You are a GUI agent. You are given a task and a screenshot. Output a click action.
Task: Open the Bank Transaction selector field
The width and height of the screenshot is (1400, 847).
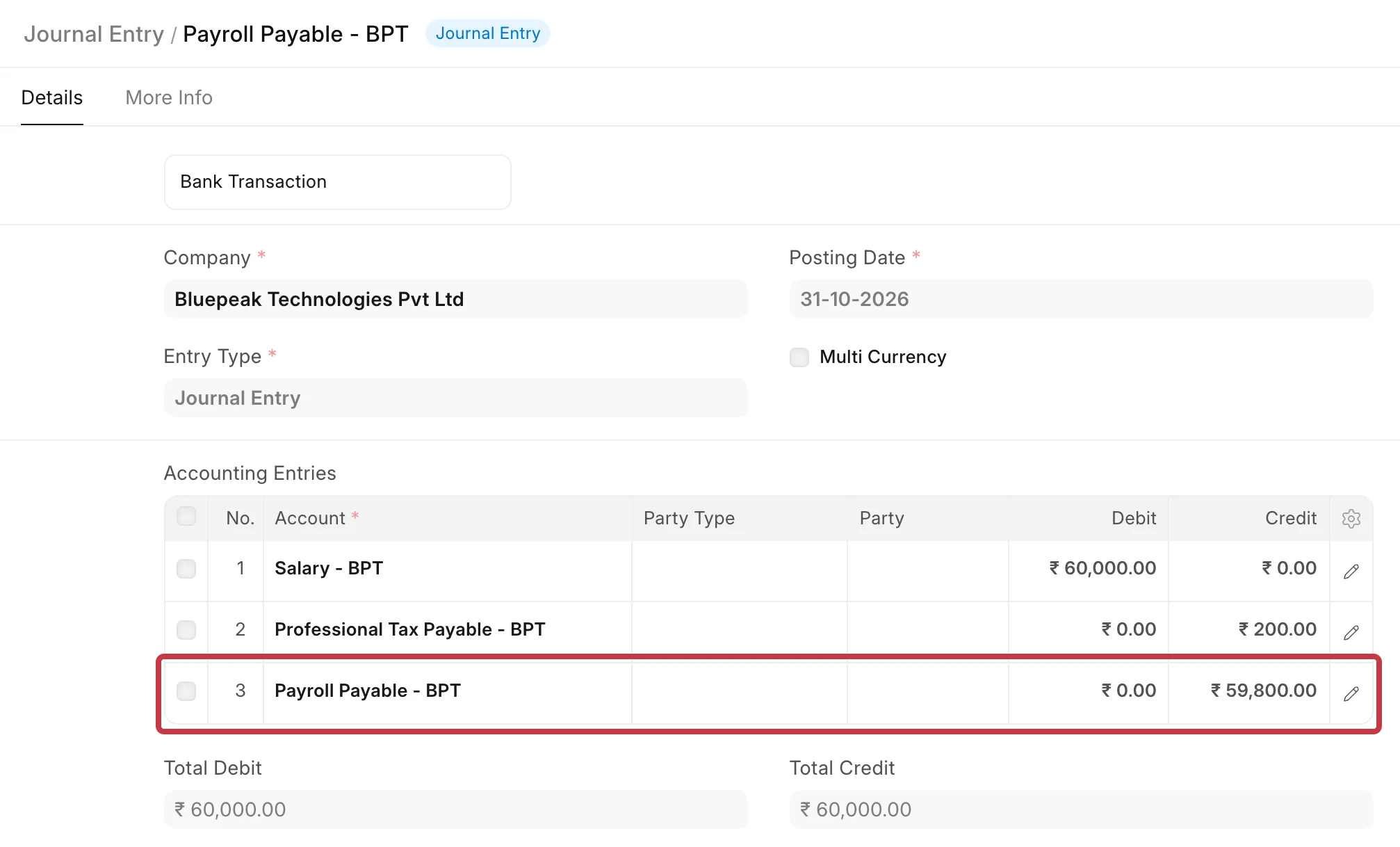(x=338, y=182)
